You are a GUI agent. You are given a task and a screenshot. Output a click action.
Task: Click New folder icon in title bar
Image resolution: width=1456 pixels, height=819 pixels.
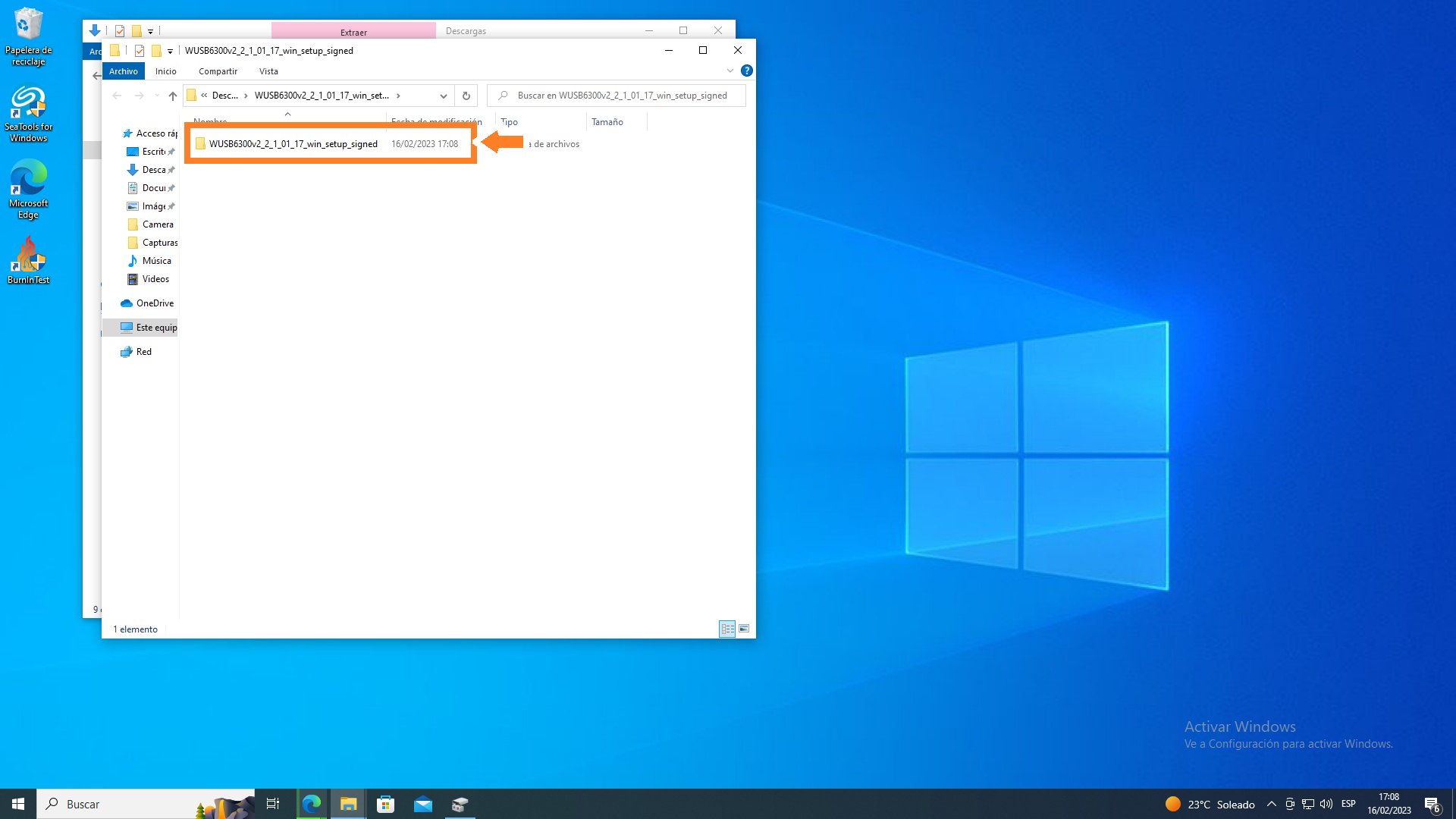(x=156, y=51)
